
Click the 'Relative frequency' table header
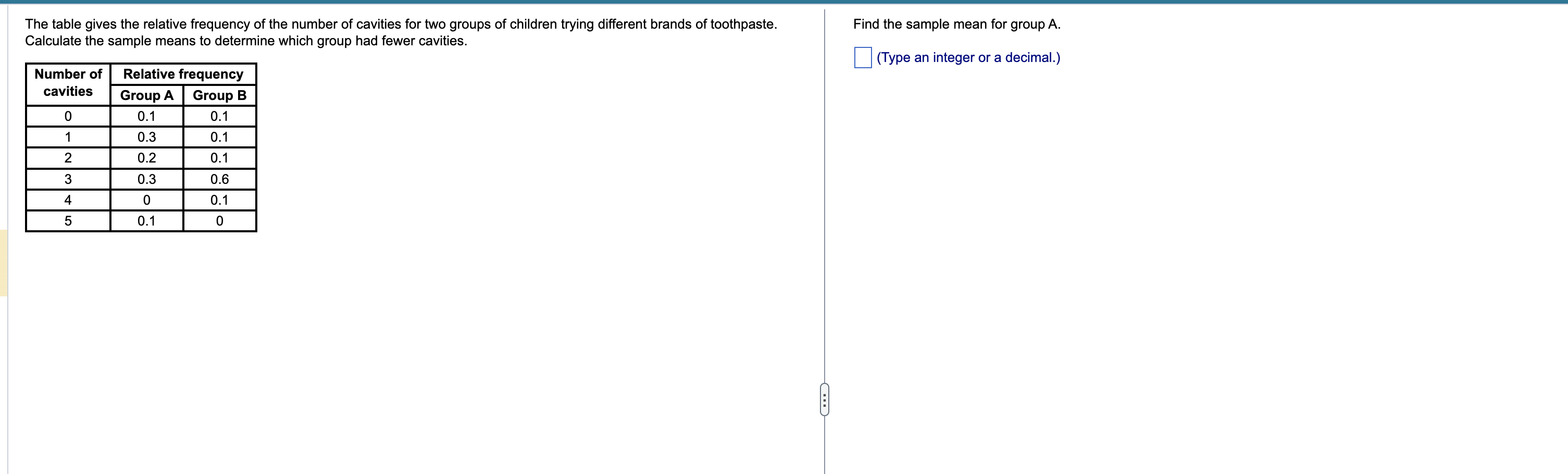click(183, 73)
